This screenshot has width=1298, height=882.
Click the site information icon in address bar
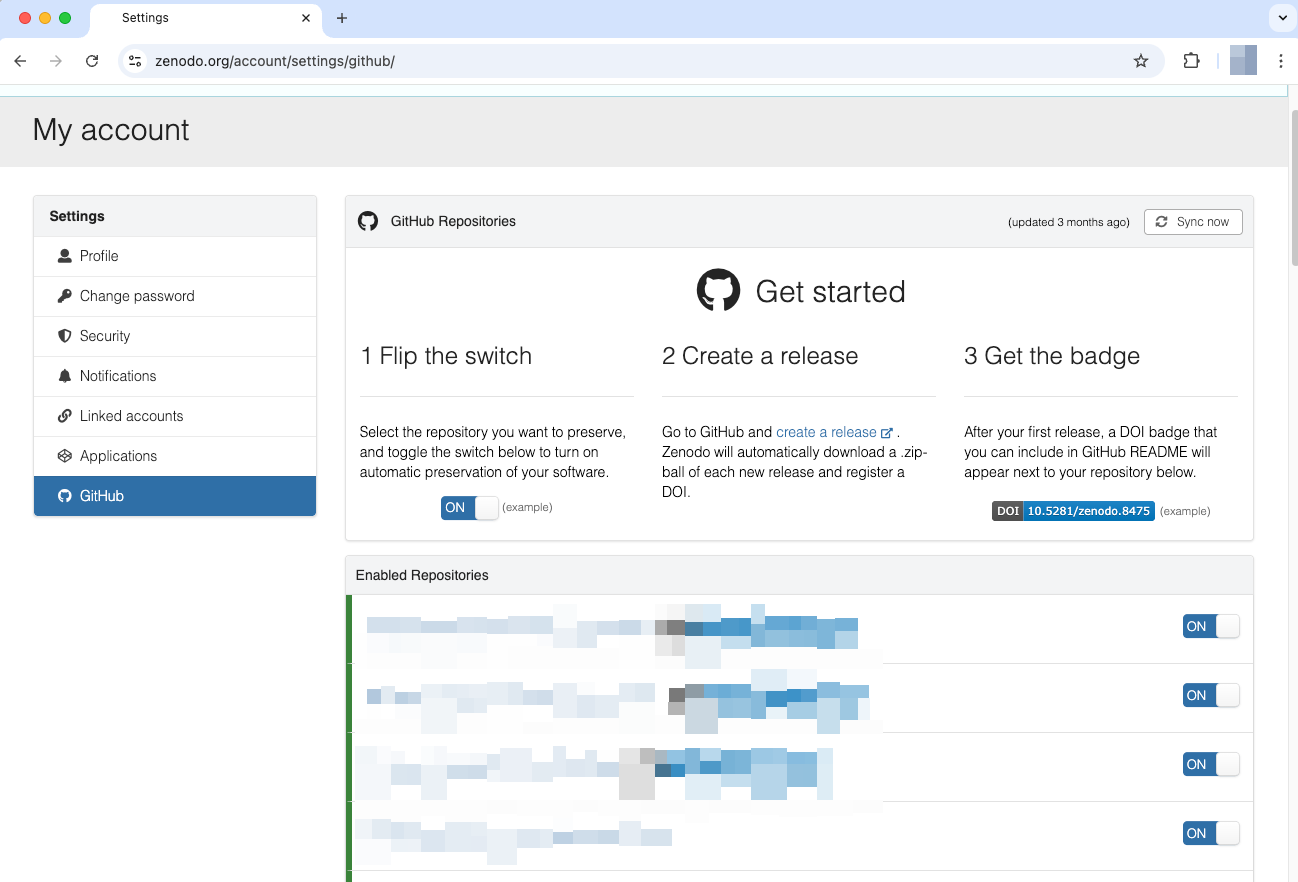135,61
